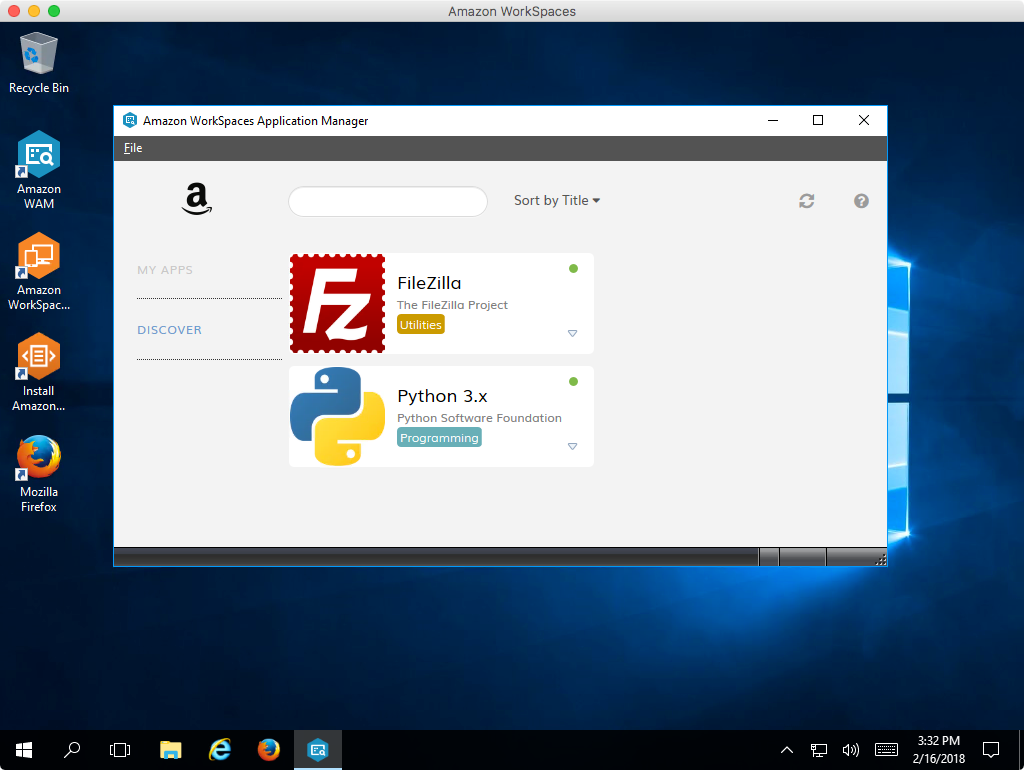Click inside the search field
The height and width of the screenshot is (770, 1024).
point(387,201)
